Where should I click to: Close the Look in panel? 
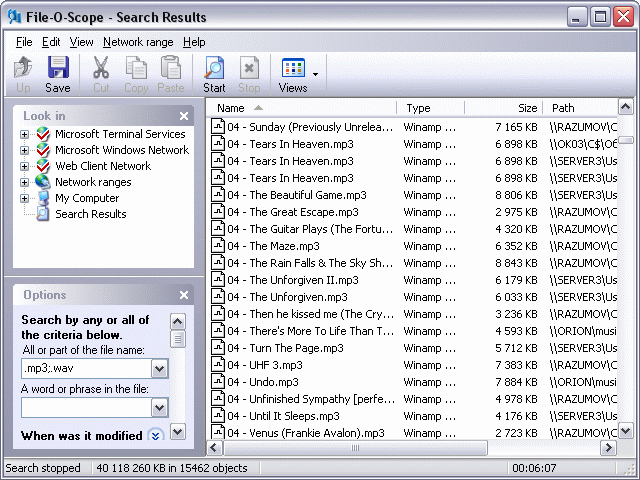pyautogui.click(x=184, y=116)
